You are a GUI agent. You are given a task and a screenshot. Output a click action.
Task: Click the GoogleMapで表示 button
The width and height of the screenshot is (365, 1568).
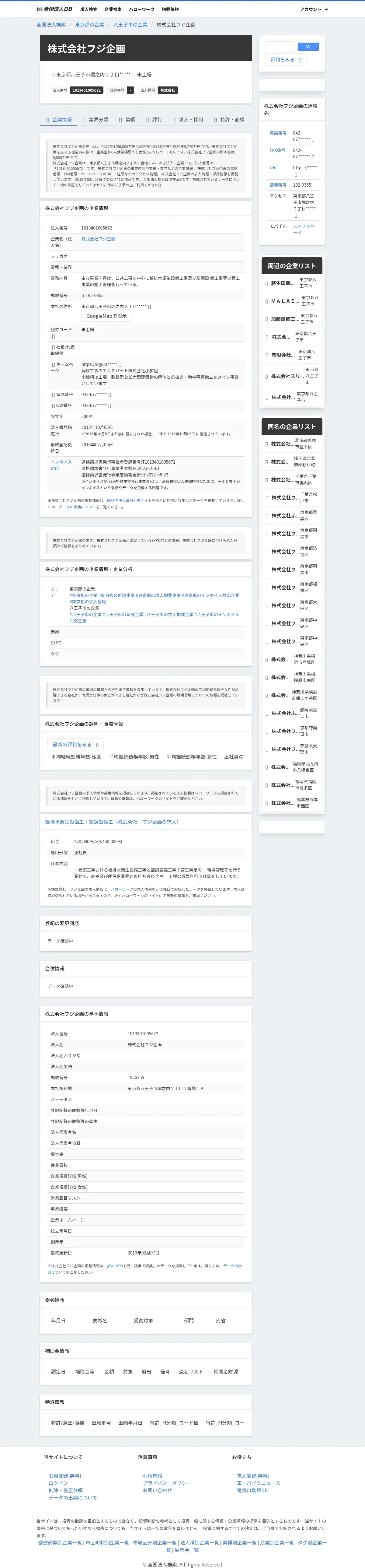[106, 316]
